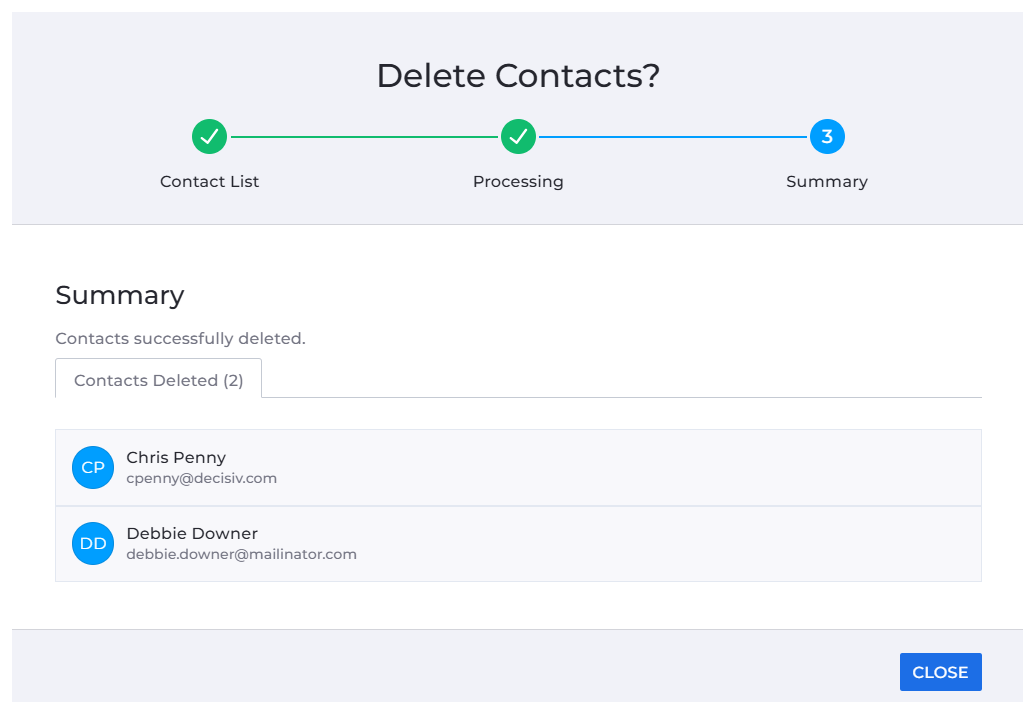Click the Contacts successfully deleted message
Screen dimensions: 1032x711
pos(180,338)
